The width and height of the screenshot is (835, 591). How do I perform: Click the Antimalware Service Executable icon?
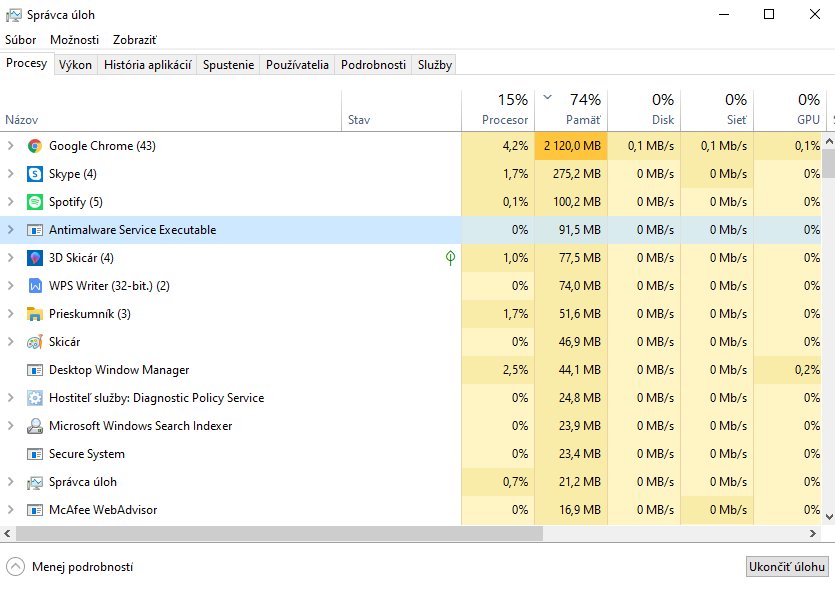[35, 230]
